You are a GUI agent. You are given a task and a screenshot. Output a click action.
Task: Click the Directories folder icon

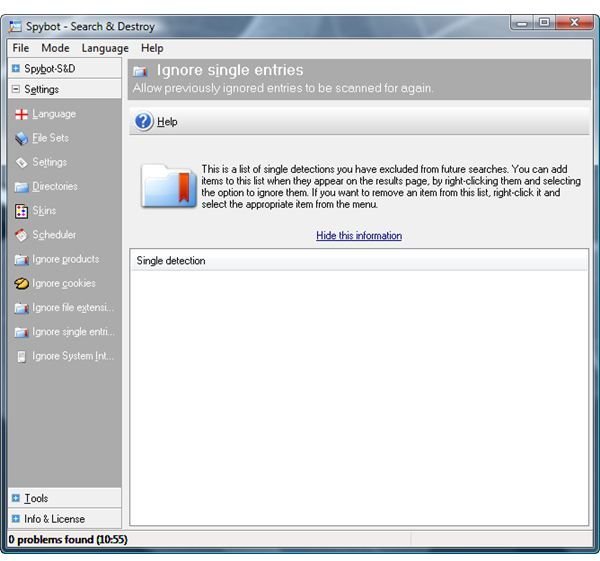pyautogui.click(x=21, y=187)
